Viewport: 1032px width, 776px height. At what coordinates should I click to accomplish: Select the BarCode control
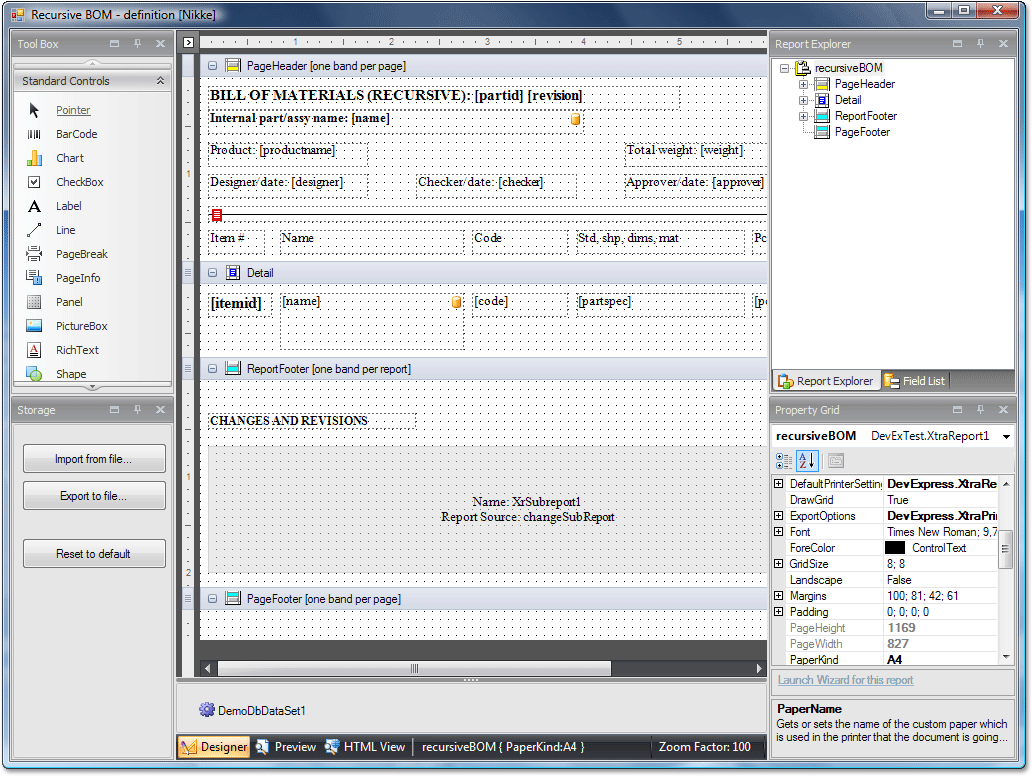click(76, 134)
